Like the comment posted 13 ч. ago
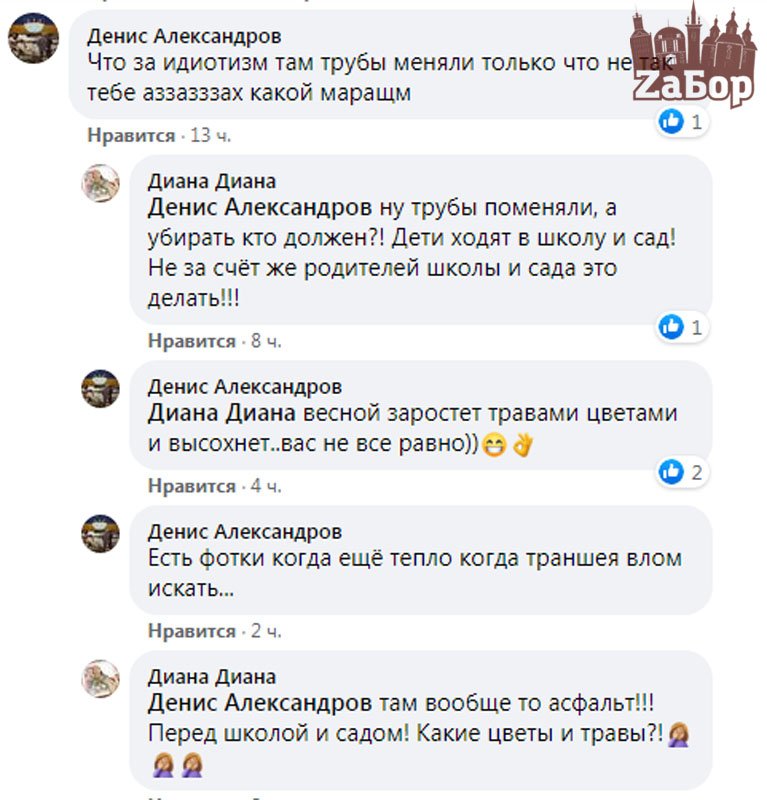The image size is (767, 800). click(131, 136)
